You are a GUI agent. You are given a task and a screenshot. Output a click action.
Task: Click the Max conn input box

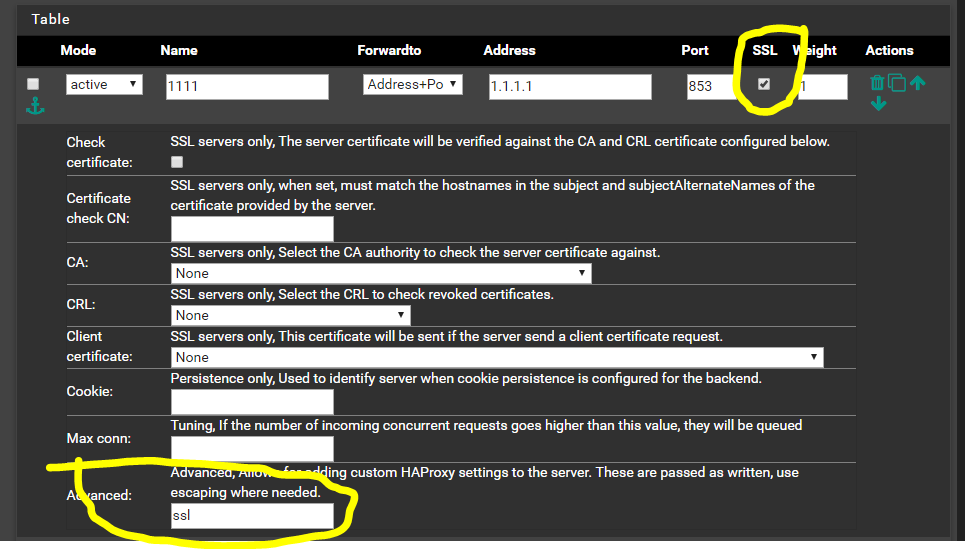(x=252, y=449)
